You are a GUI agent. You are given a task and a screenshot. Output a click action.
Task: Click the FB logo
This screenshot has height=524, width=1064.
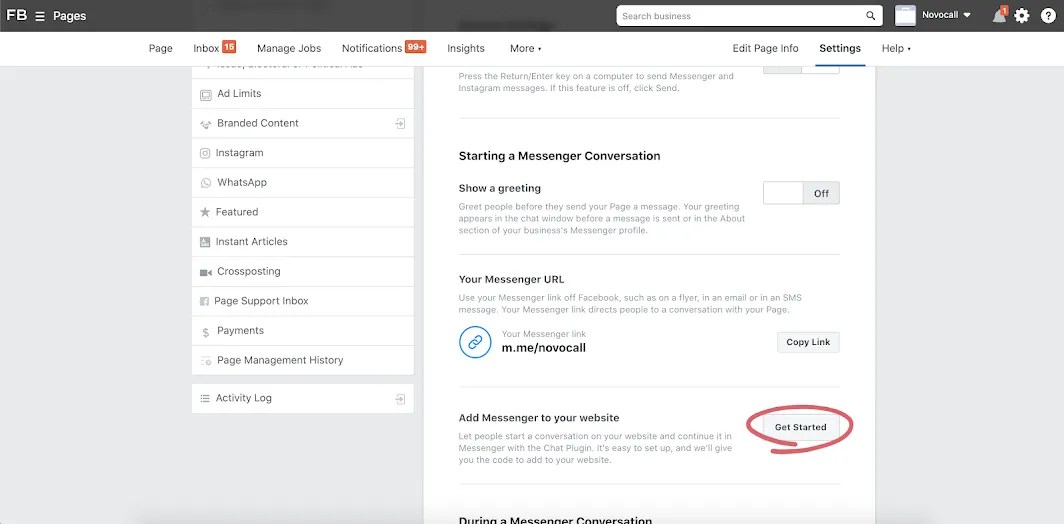point(16,16)
